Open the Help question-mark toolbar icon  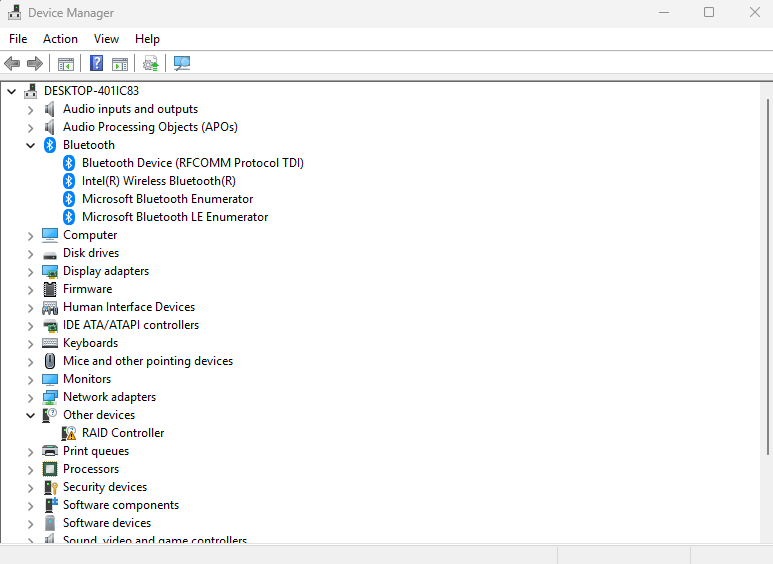click(x=97, y=64)
